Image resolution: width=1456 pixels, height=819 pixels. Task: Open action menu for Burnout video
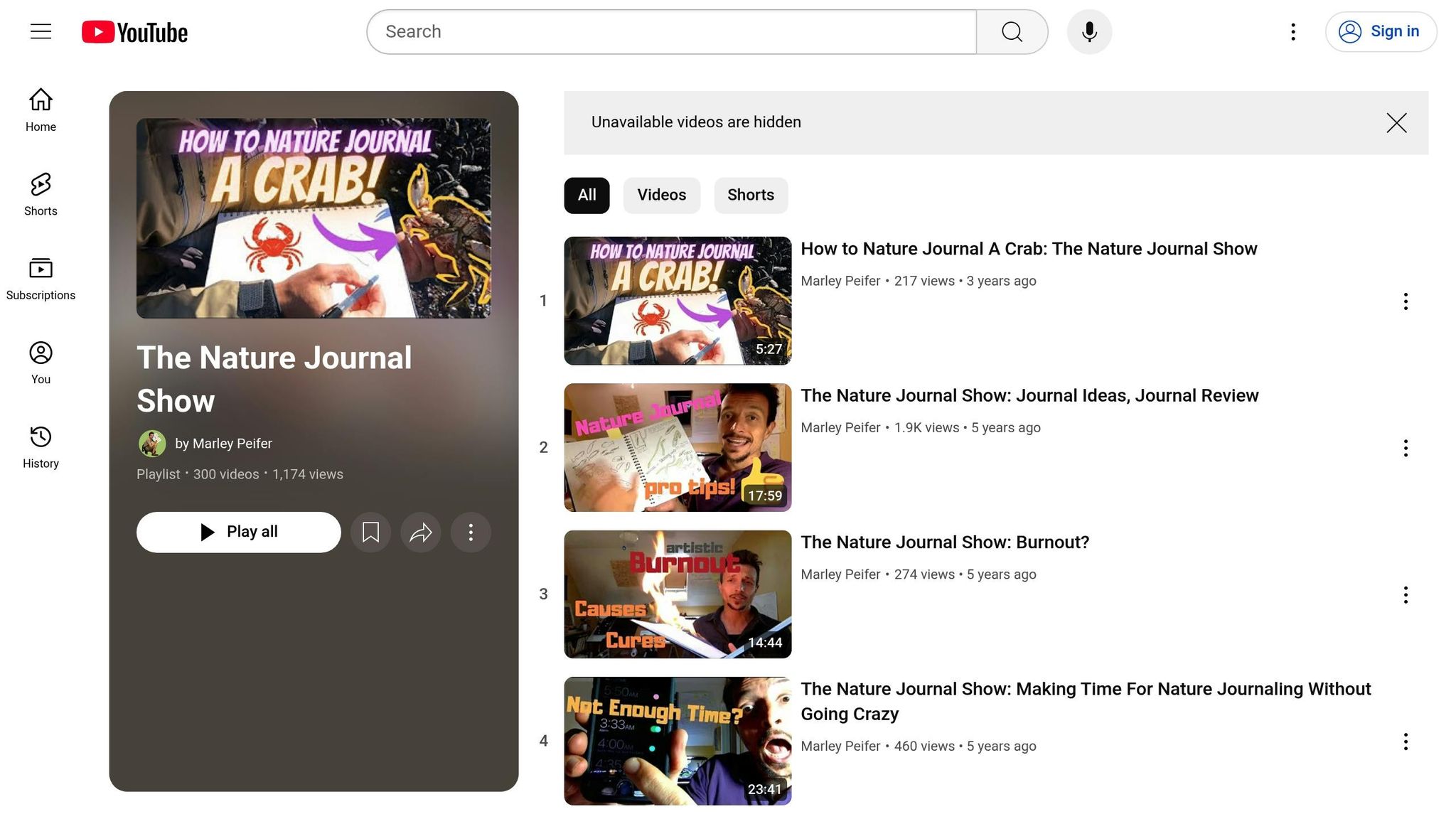1405,595
